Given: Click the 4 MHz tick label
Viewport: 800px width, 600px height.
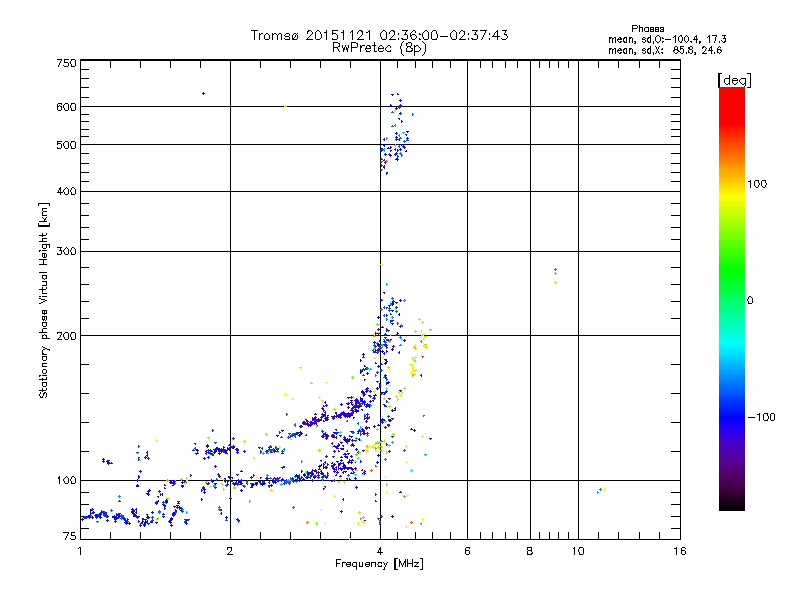Looking at the screenshot, I should [380, 551].
